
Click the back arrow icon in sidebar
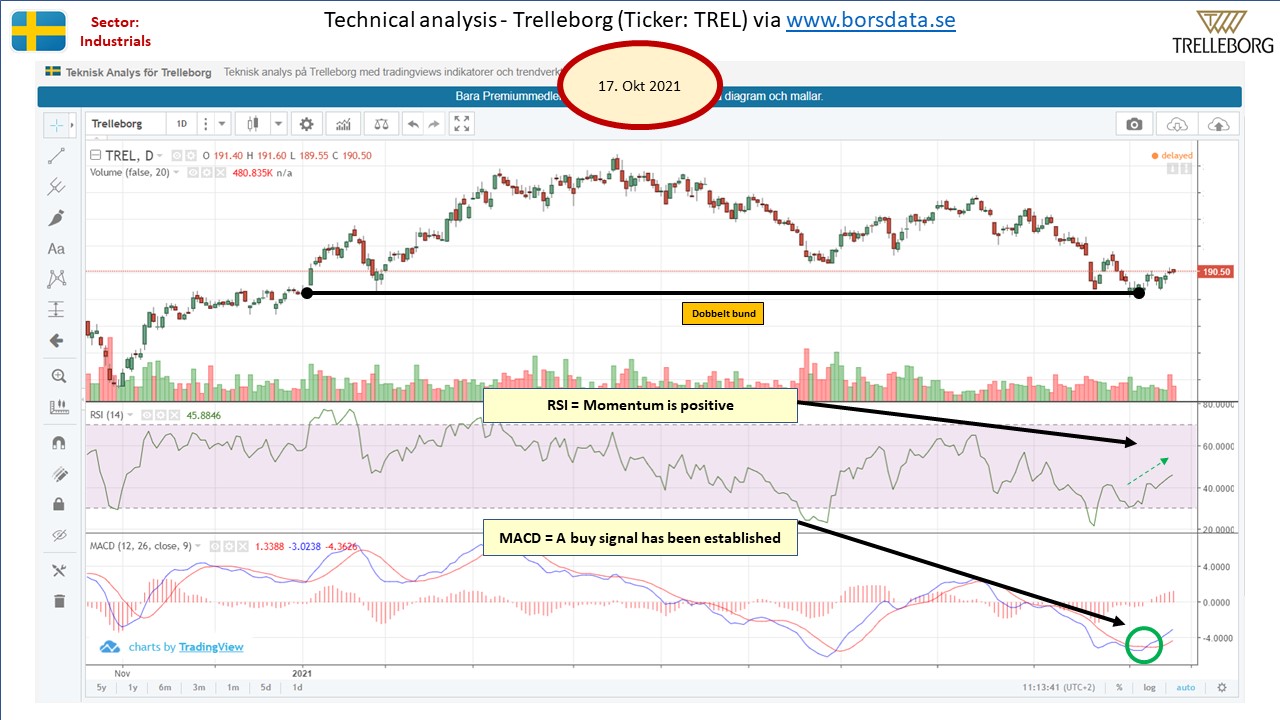point(57,340)
